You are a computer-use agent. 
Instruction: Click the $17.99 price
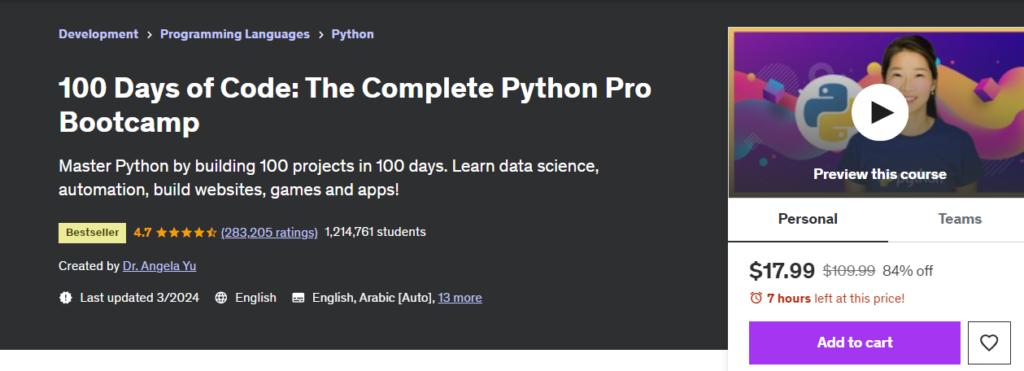782,270
